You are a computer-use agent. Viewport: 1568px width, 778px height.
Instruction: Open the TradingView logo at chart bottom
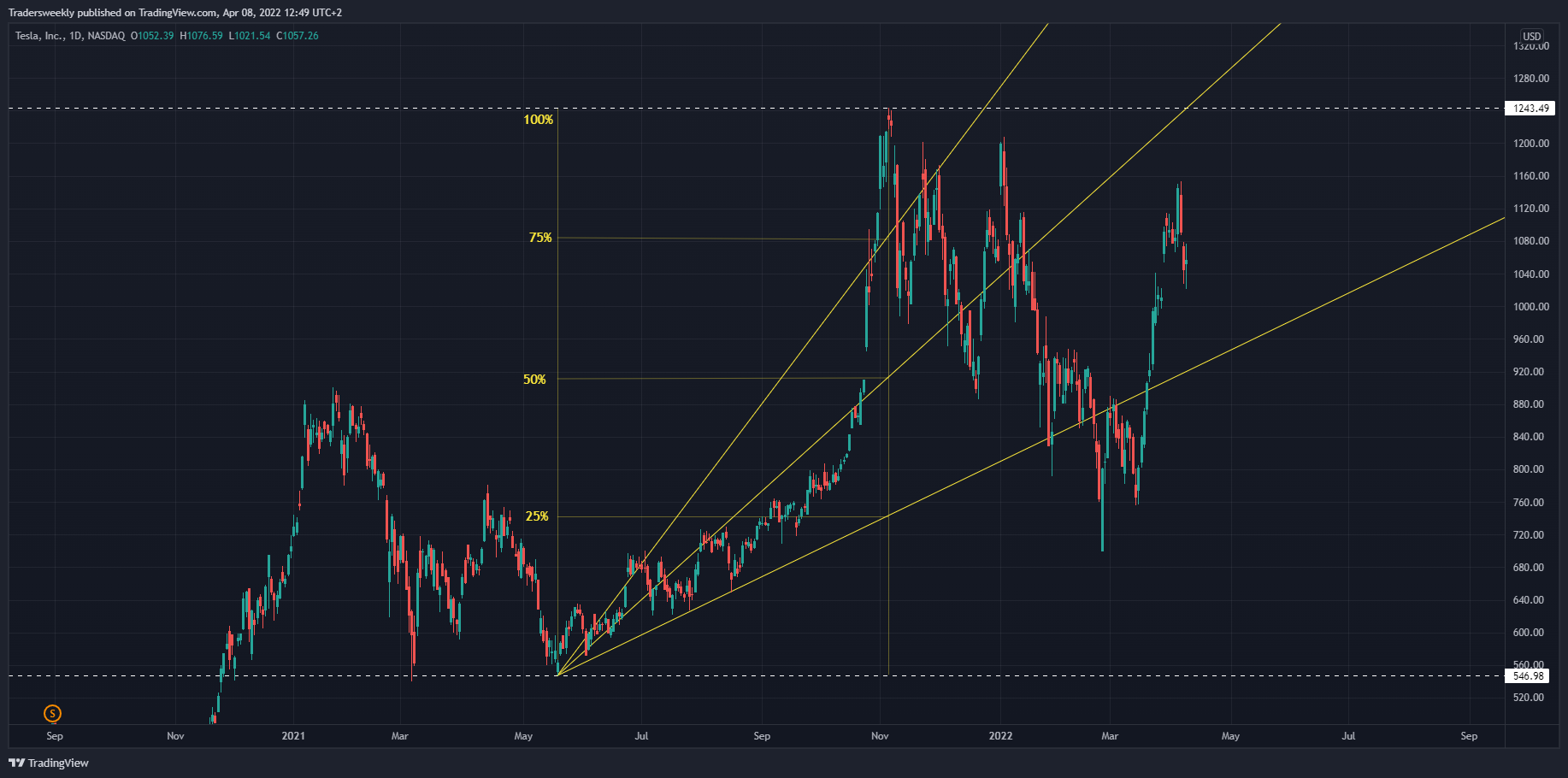(49, 763)
